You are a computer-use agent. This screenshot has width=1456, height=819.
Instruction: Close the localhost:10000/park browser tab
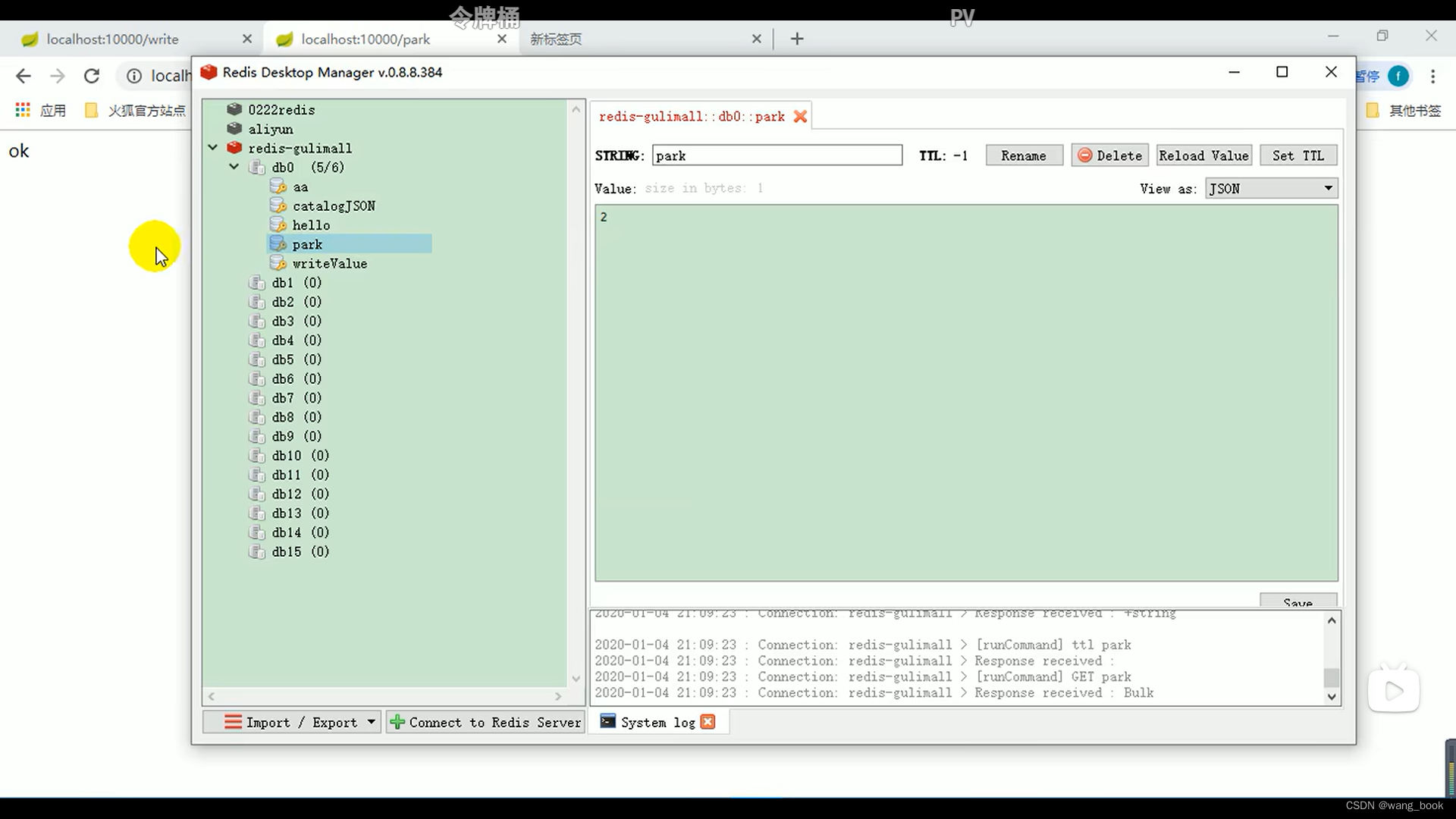pos(502,39)
